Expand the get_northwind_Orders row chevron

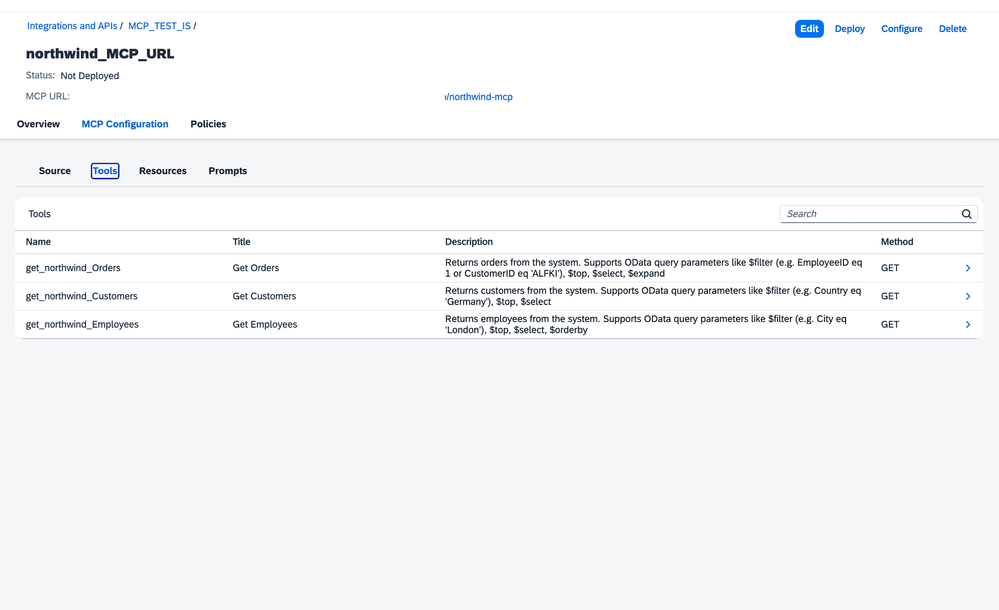pyautogui.click(x=968, y=268)
